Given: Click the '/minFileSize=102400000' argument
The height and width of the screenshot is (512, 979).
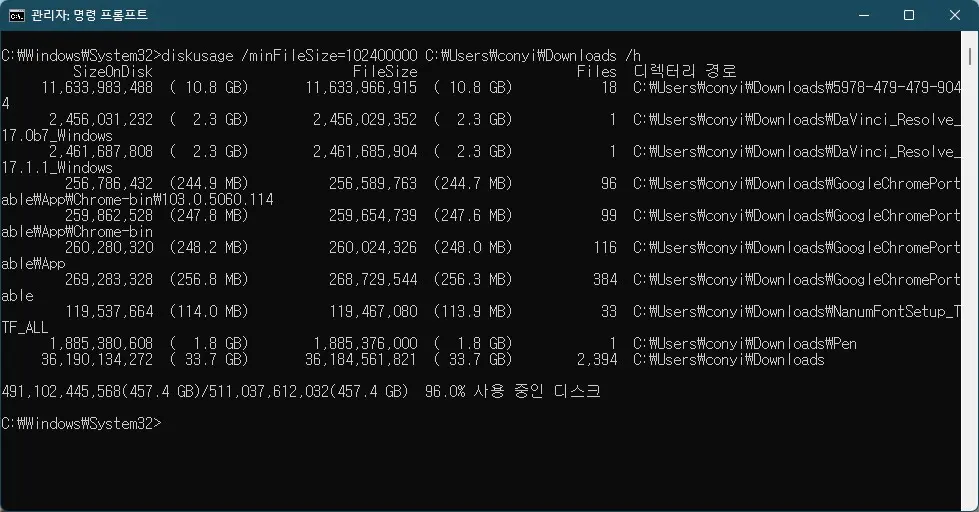Looking at the screenshot, I should 329,56.
